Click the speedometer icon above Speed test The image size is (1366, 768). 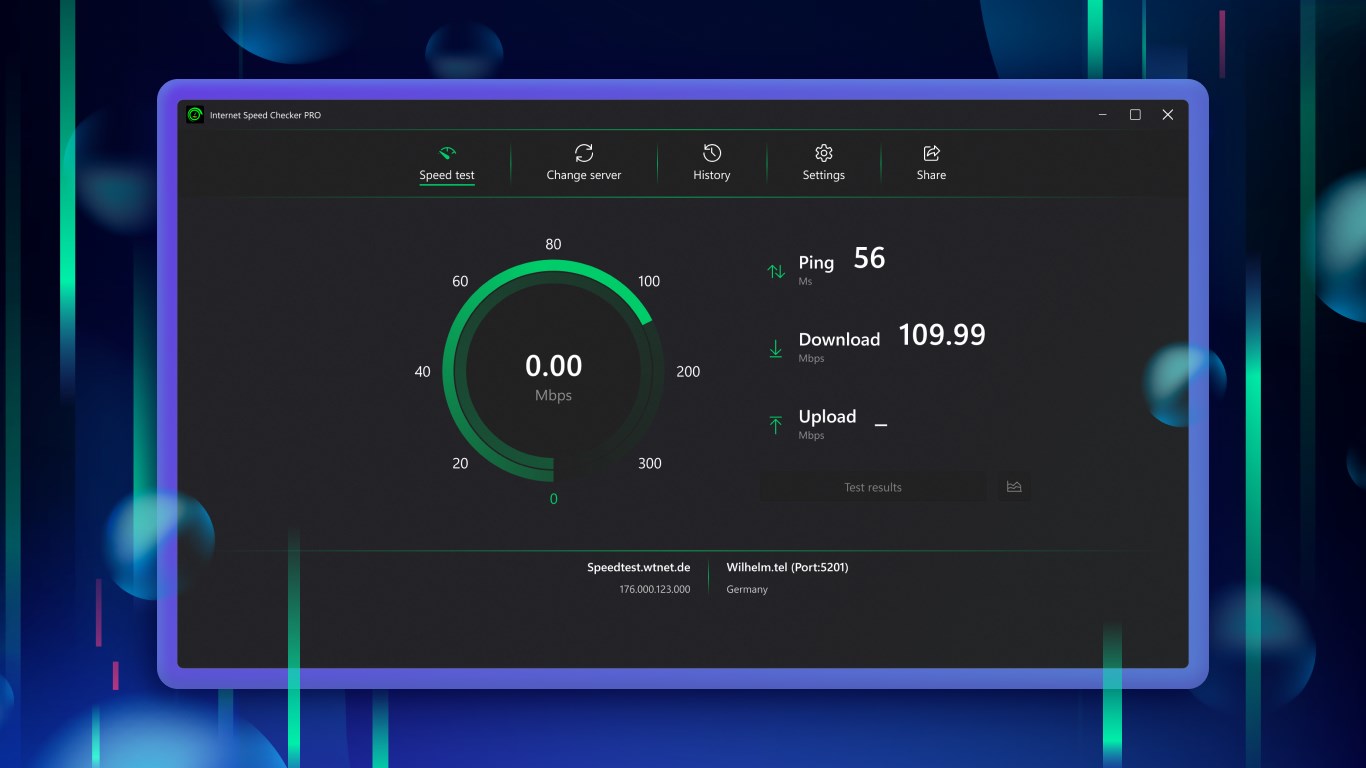447,153
